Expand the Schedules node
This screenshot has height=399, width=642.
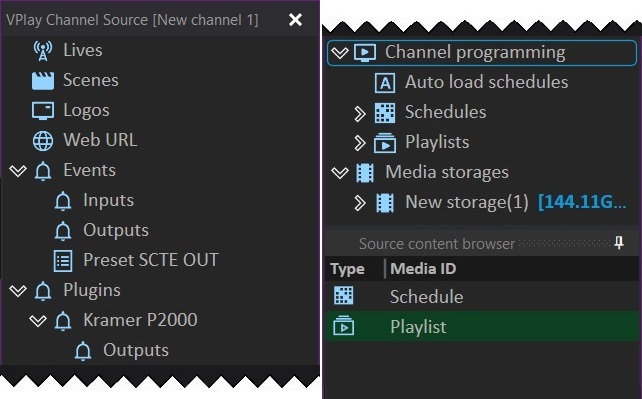(x=359, y=114)
